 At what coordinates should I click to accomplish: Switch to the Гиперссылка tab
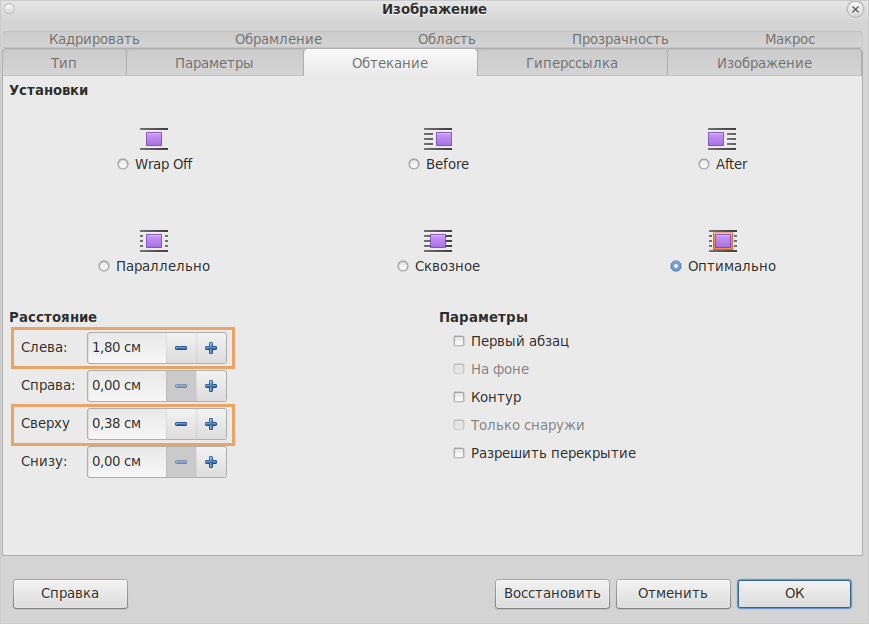(571, 63)
